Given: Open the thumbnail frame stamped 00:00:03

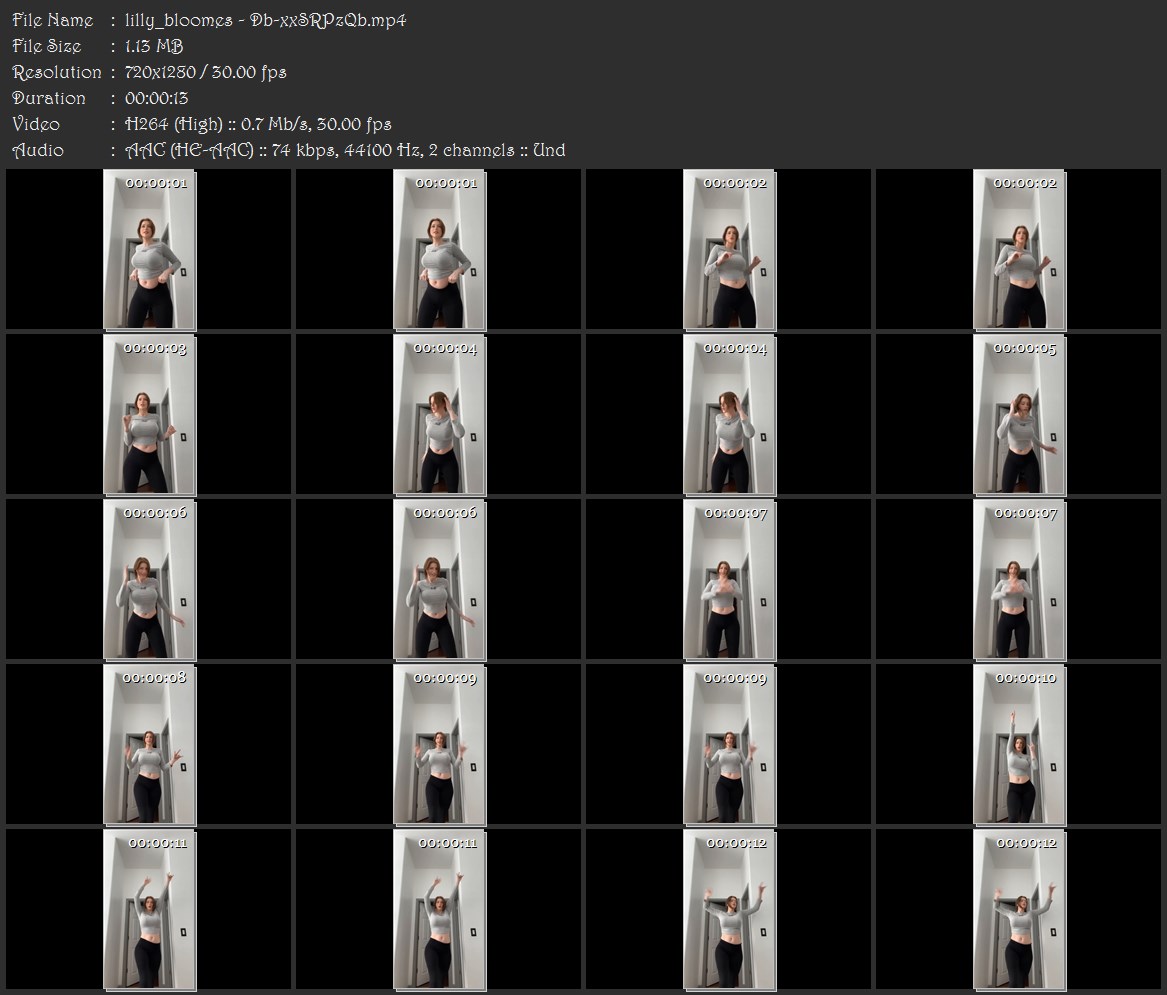Looking at the screenshot, I should (x=149, y=415).
